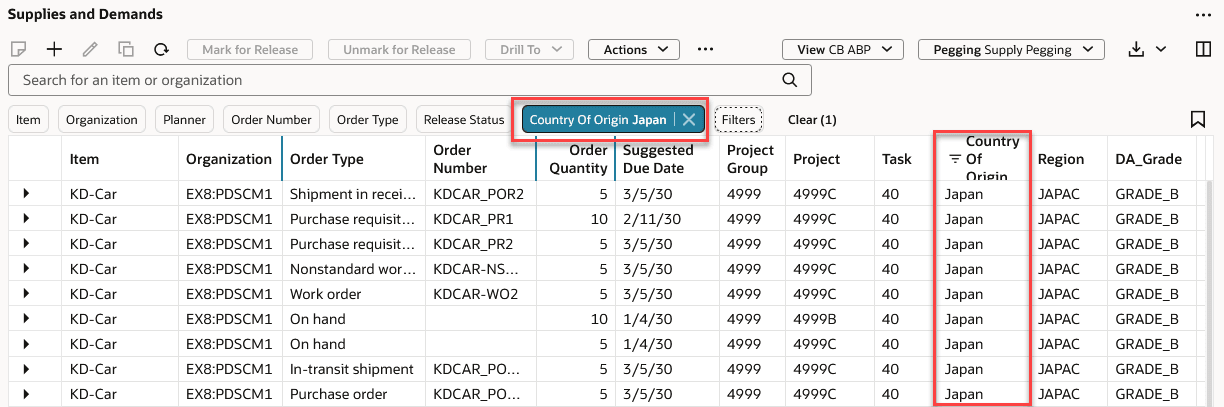Select the KDCAR-WO2 order number cell
The height and width of the screenshot is (407, 1224).
tap(481, 294)
